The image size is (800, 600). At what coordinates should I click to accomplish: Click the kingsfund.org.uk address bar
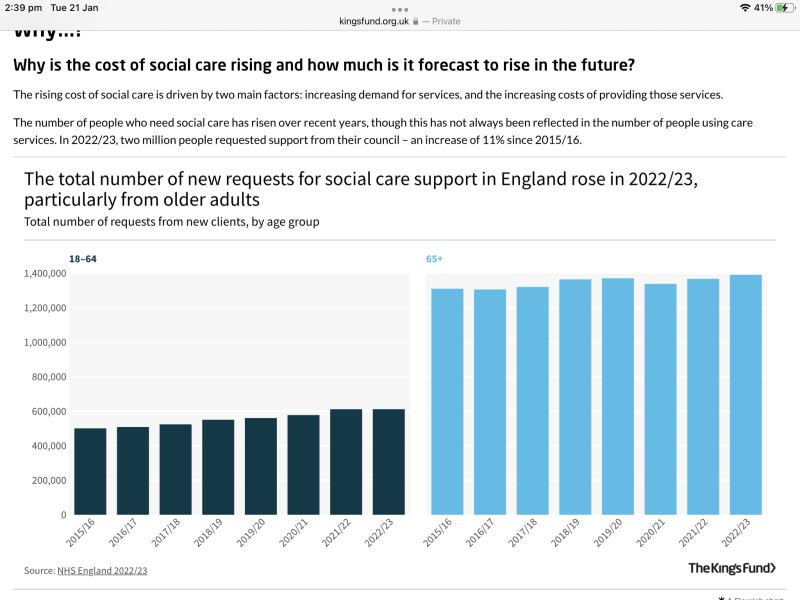tap(372, 20)
